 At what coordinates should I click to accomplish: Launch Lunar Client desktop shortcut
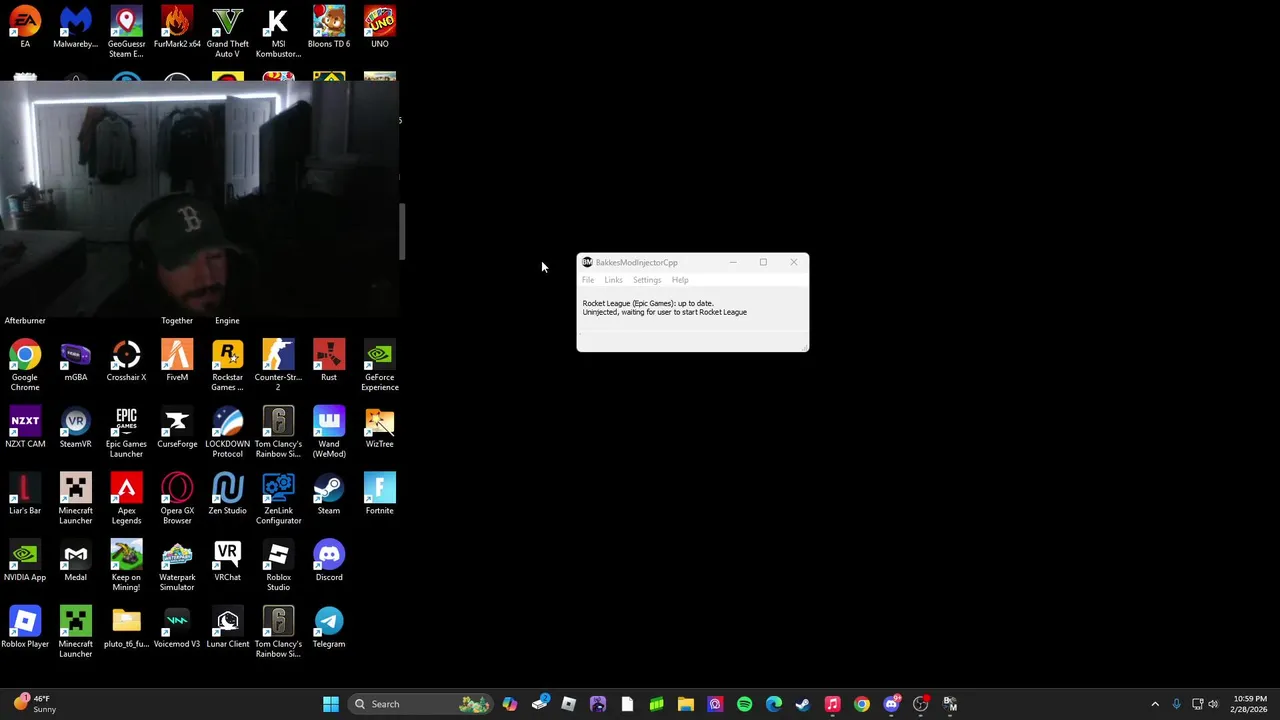pos(228,628)
